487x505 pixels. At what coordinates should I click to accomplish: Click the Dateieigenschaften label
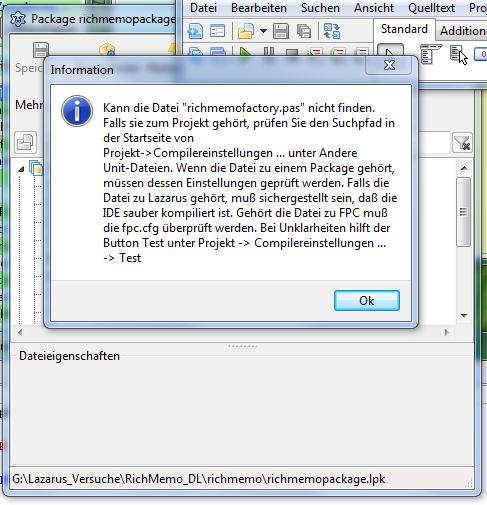pyautogui.click(x=69, y=356)
